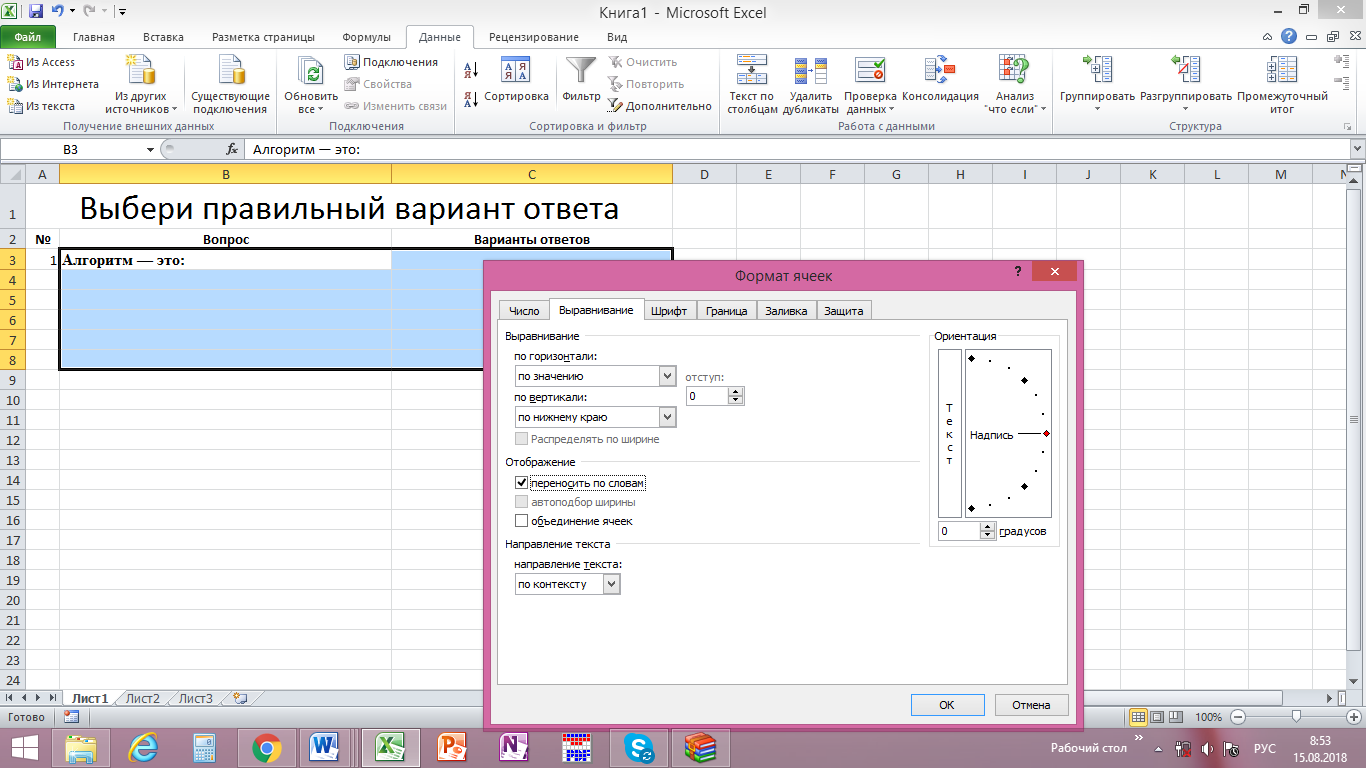
Task: Click the Из Access import icon
Action: click(15, 62)
